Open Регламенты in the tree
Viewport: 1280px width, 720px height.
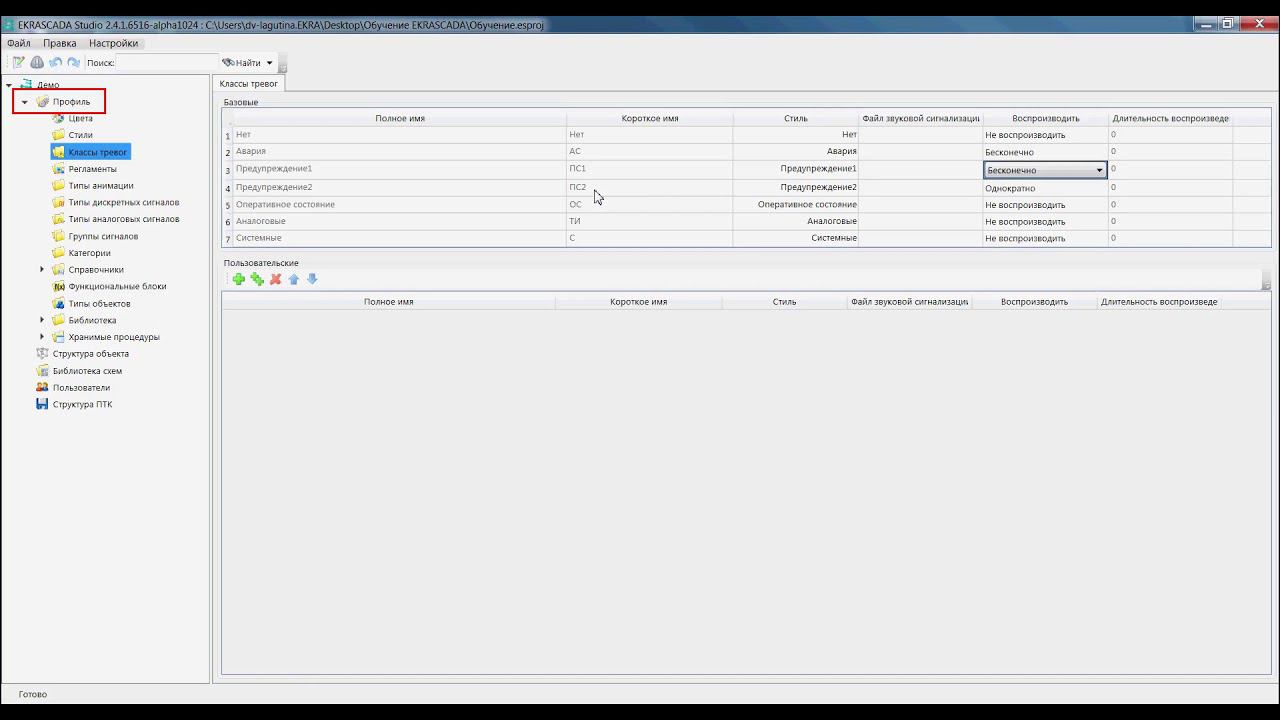(92, 169)
